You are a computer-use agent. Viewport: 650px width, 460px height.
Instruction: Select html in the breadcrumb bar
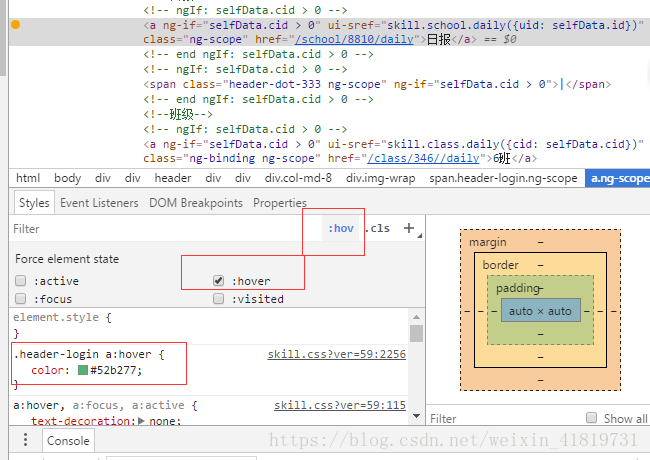point(28,178)
